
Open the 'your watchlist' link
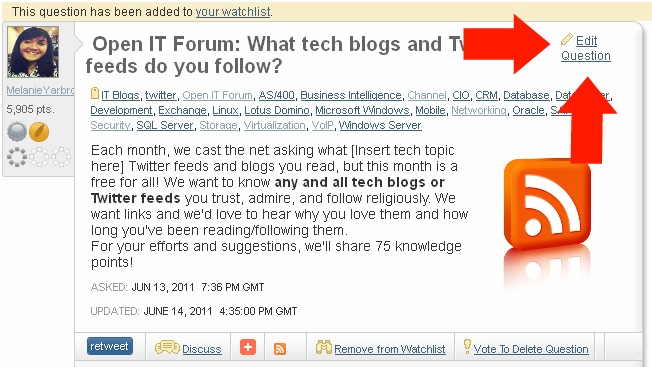[233, 12]
